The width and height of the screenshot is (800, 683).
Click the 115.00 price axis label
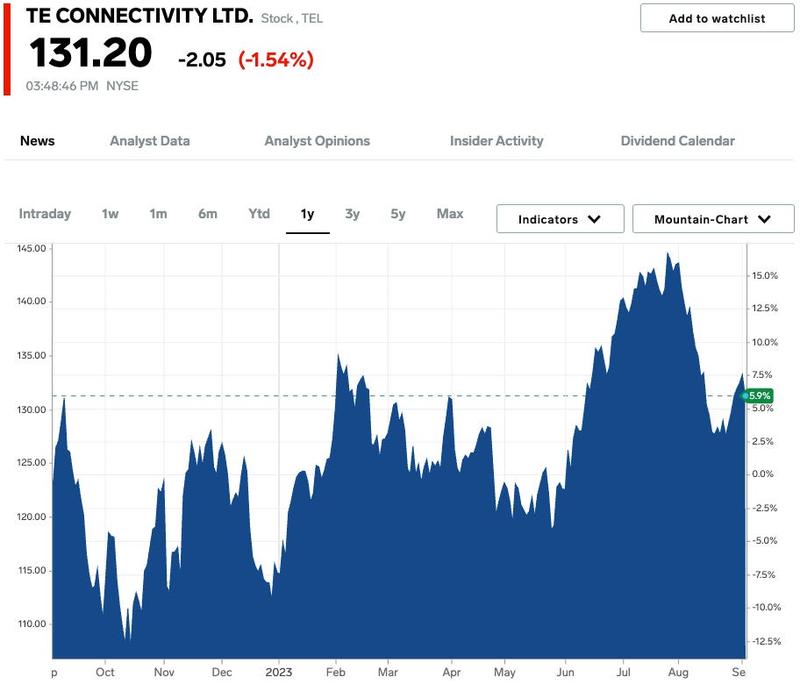click(x=32, y=570)
